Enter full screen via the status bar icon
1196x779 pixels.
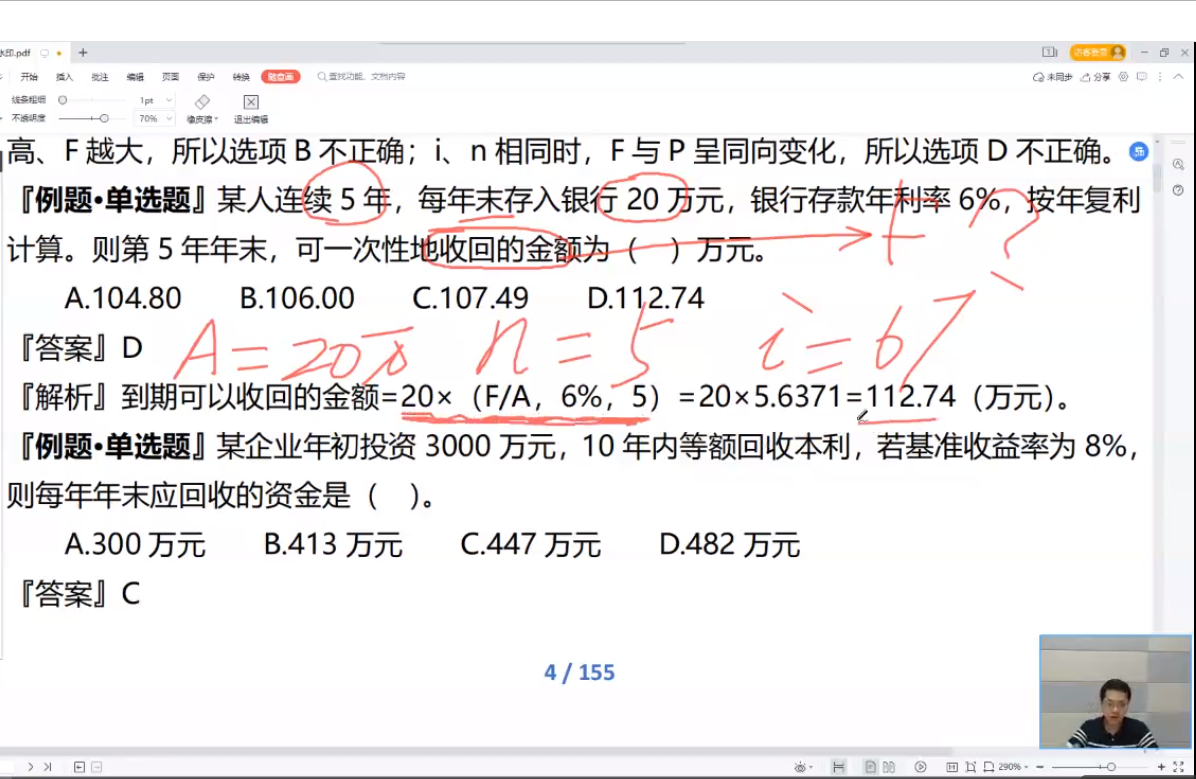[x=1178, y=767]
